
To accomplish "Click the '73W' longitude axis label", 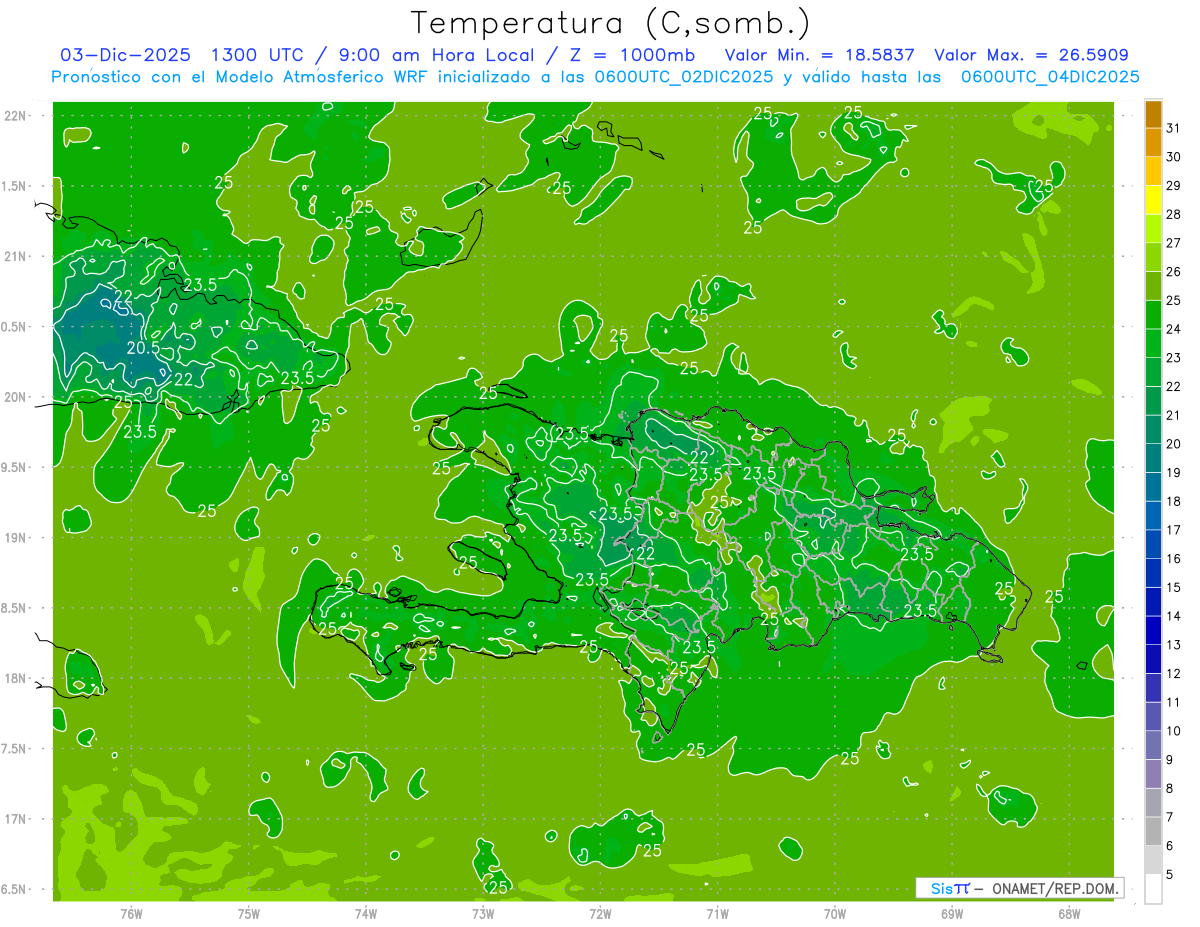I will coord(483,913).
